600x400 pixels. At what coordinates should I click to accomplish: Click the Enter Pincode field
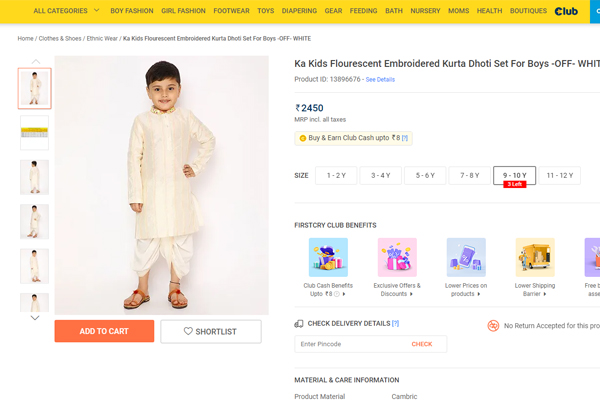coord(350,344)
